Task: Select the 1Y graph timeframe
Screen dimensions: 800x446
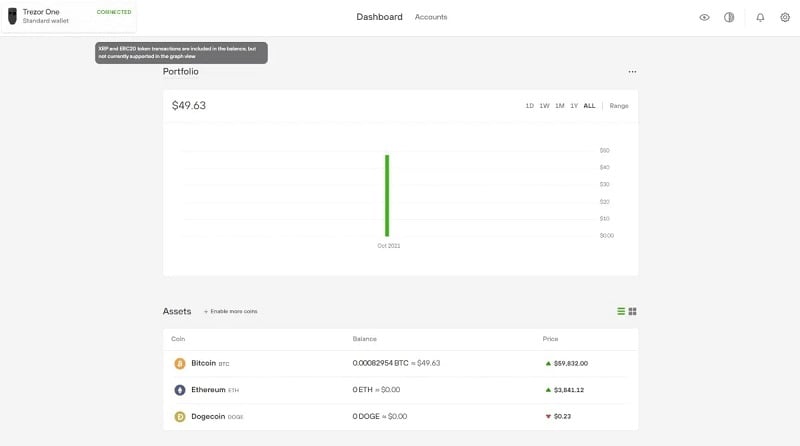Action: [574, 106]
